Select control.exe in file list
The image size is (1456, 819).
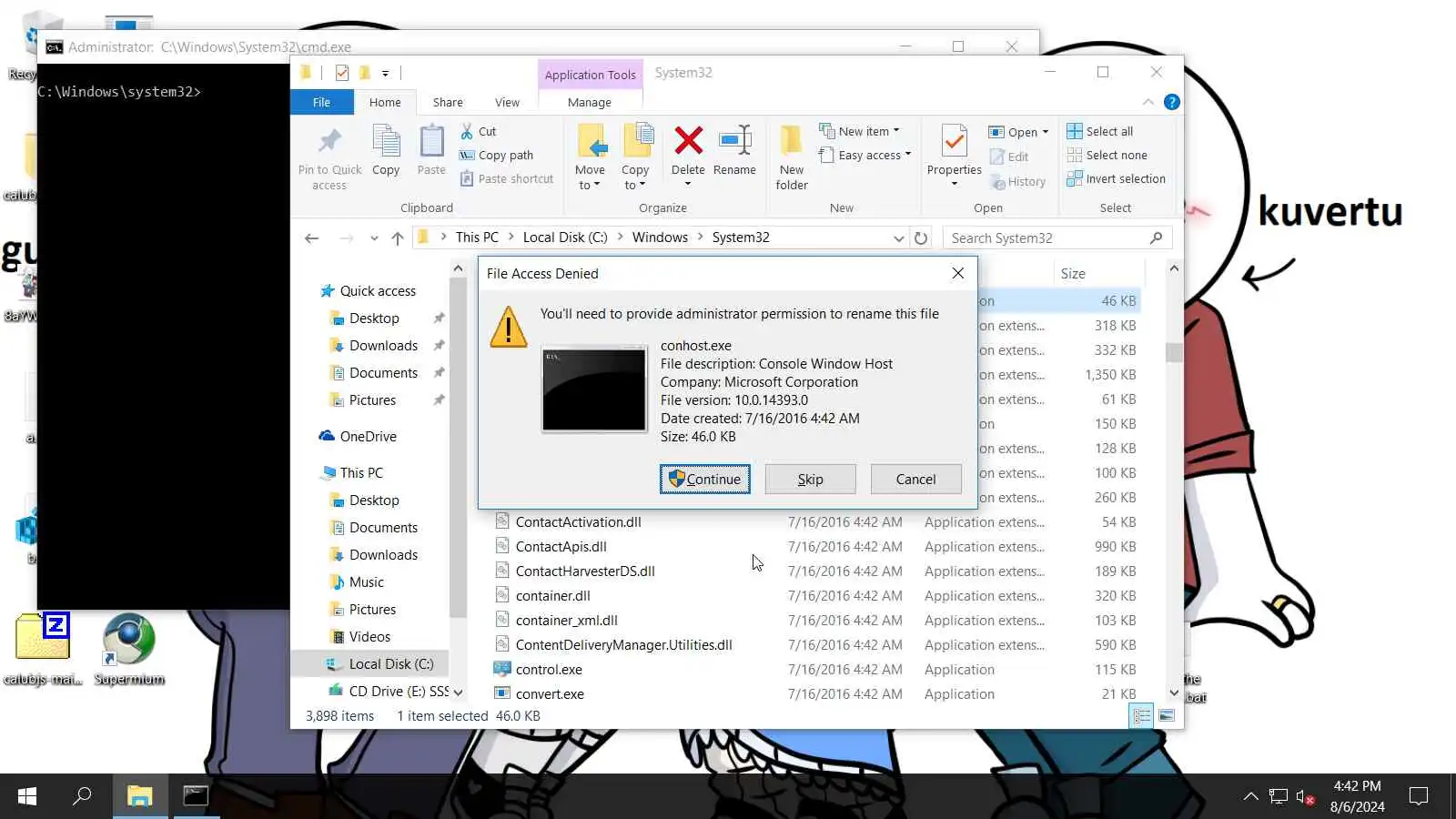549,670
